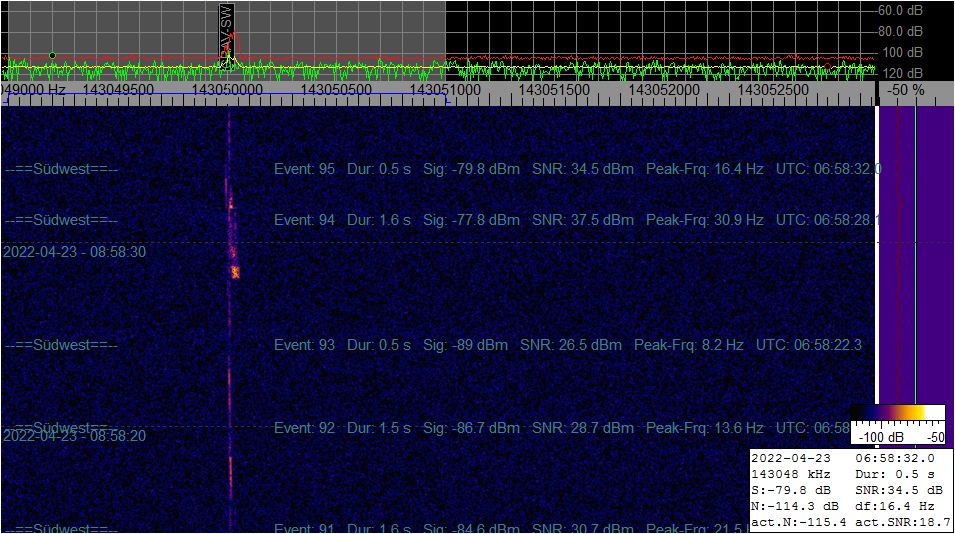
Task: Click 'Dur: 1.5 s' on the Event 92 row
Action: click(379, 428)
